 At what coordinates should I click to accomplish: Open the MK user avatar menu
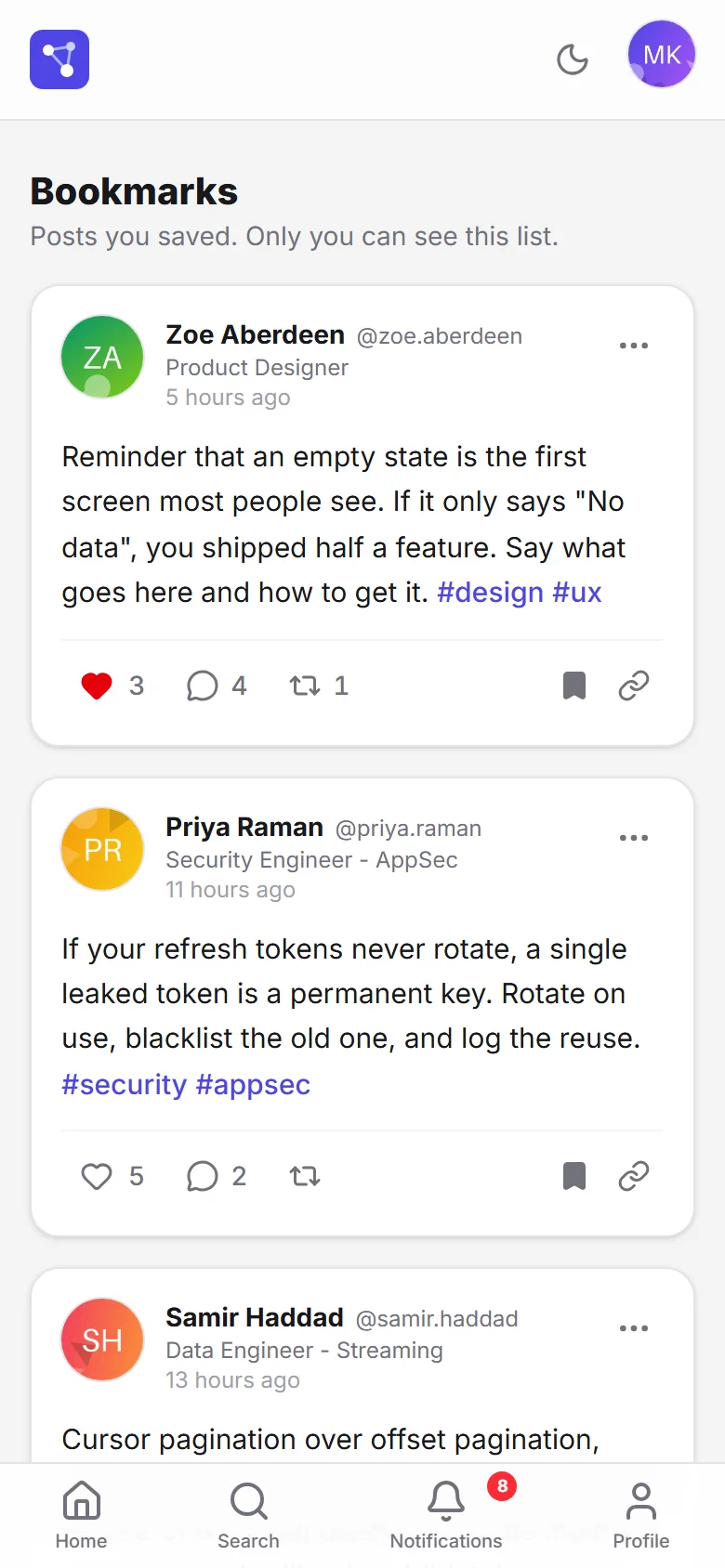(662, 55)
